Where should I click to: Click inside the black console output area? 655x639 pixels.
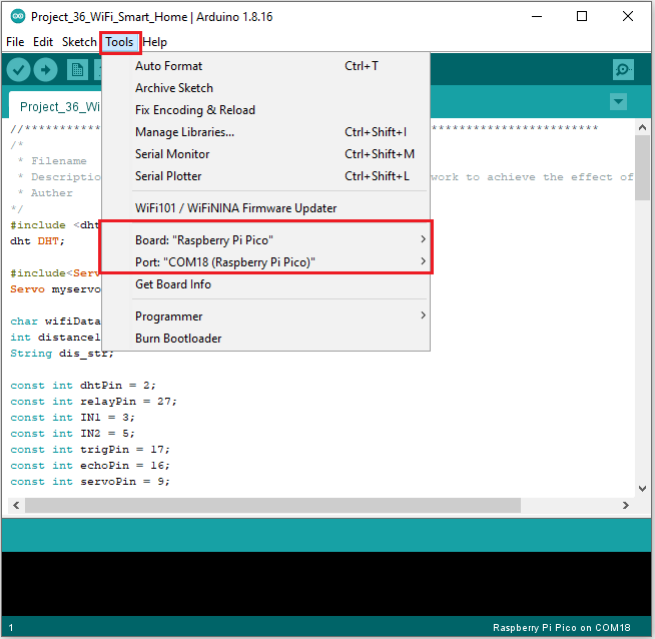tap(327, 583)
